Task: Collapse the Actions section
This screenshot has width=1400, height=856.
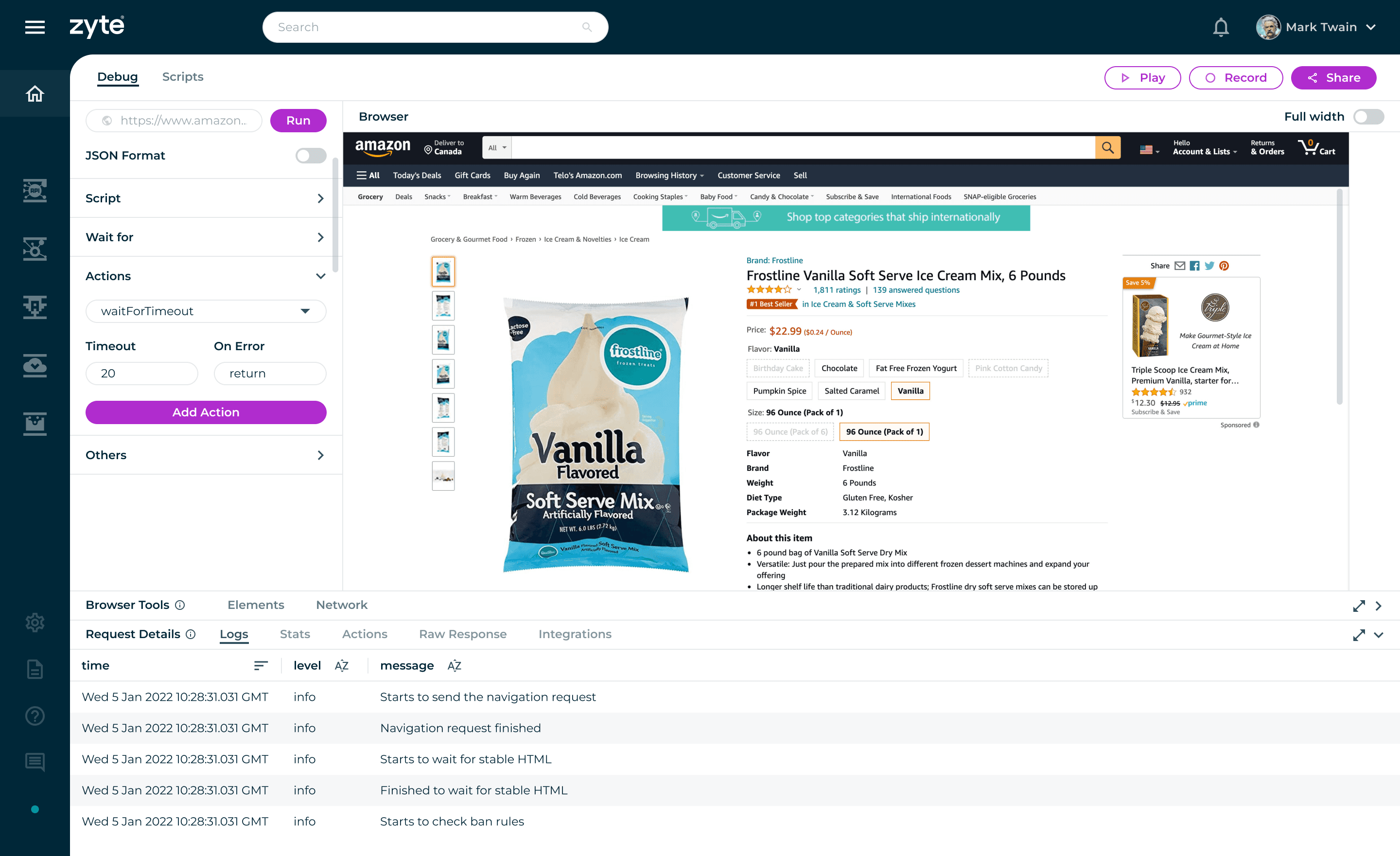Action: [320, 276]
